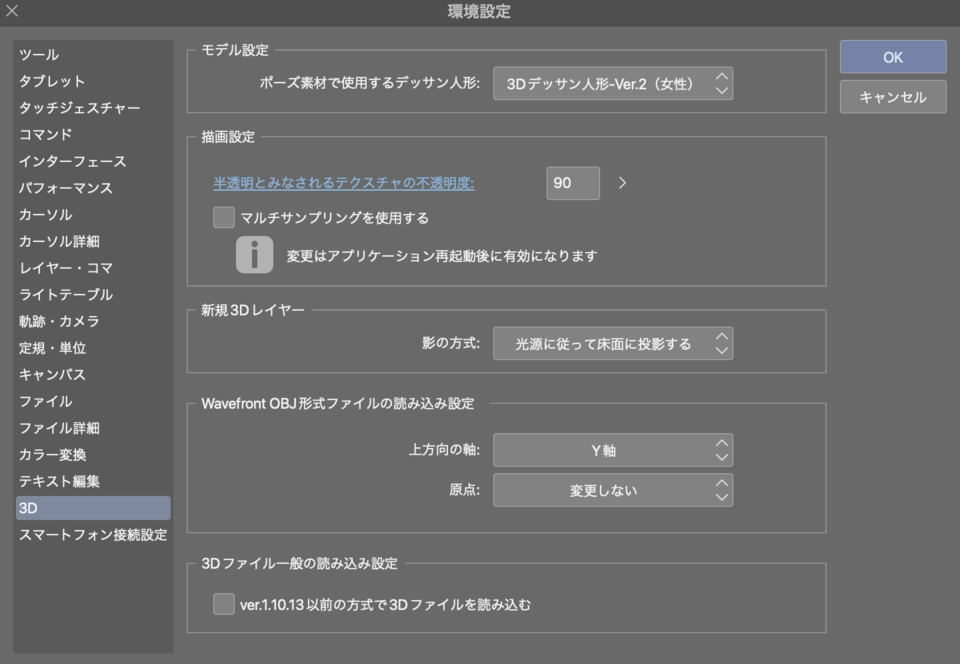Screen dimensions: 960x664
Task: Open the 原点 dropdown showing 変更しない
Action: tap(613, 490)
